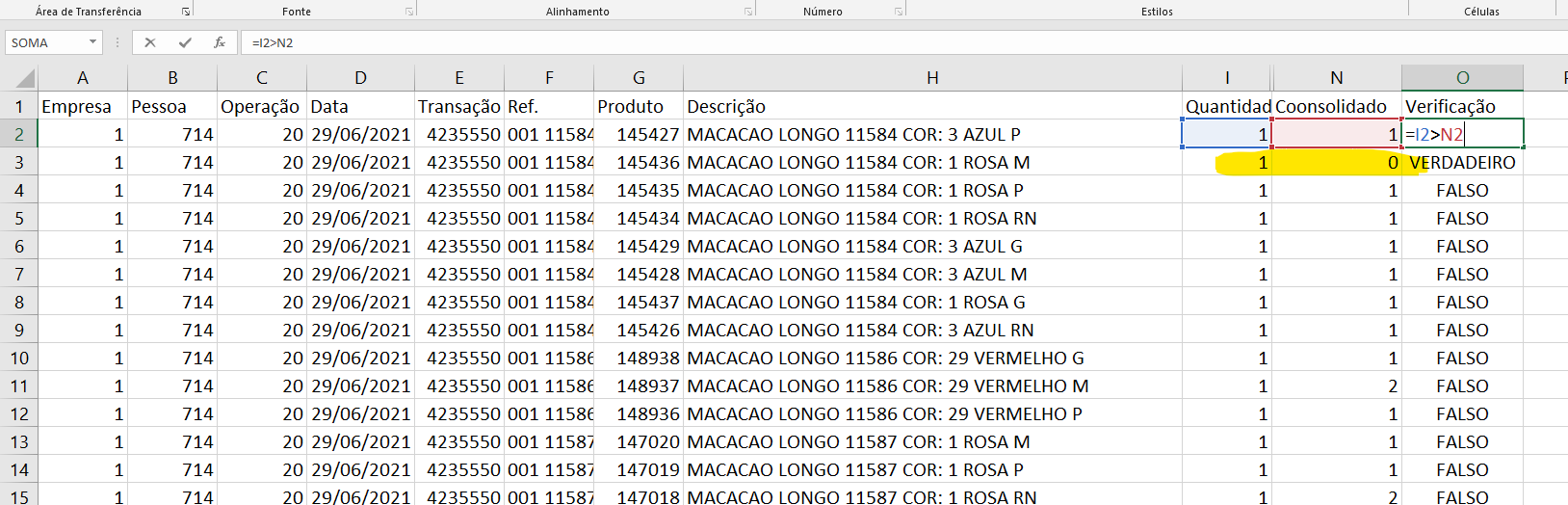Select the VERDADEIRO cell in row 3
Viewport: 1568px width, 505px height.
1461,163
